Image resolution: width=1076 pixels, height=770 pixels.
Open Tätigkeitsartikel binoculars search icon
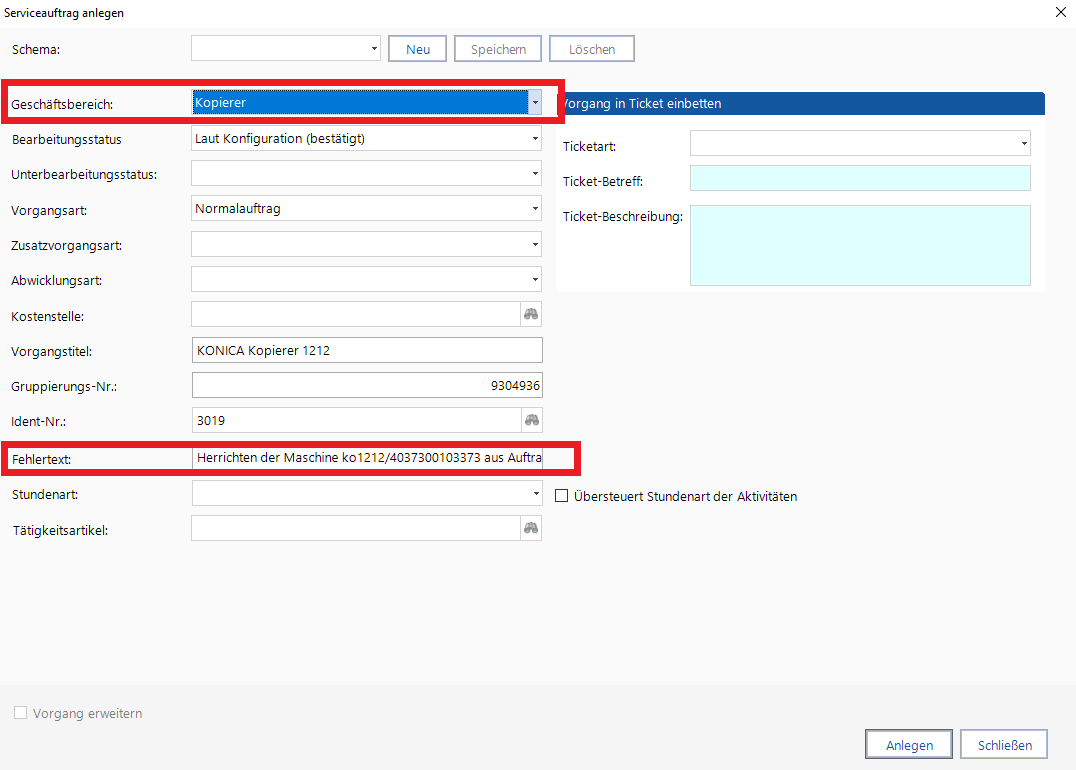(x=531, y=528)
